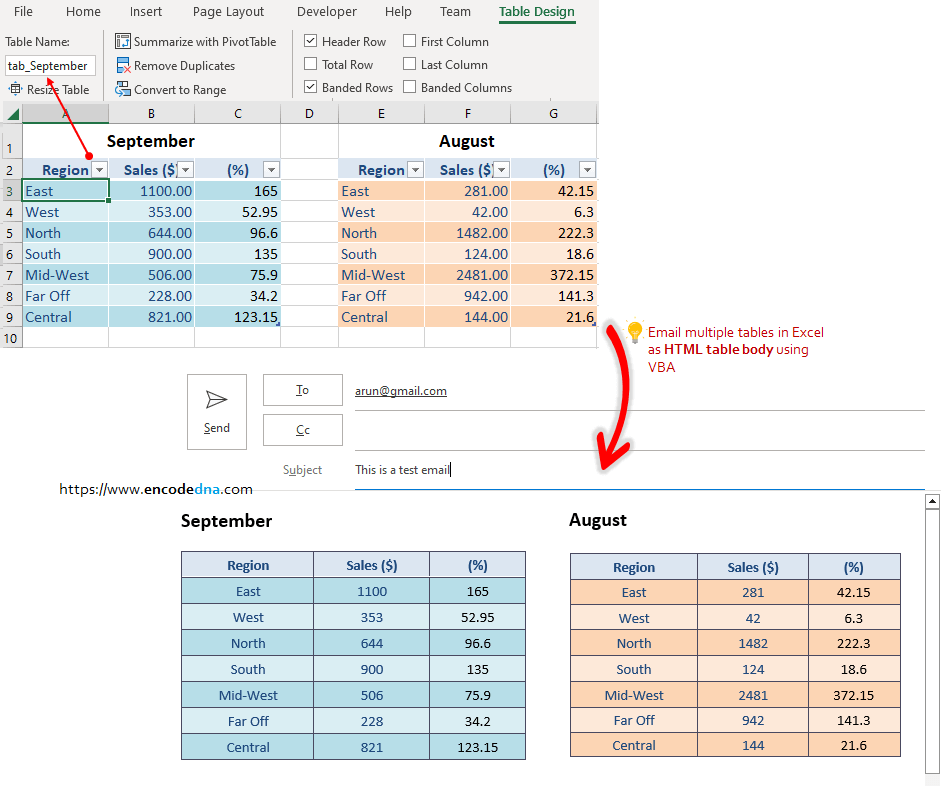This screenshot has height=786, width=944.
Task: Switch to the Developer tab
Action: tap(326, 12)
